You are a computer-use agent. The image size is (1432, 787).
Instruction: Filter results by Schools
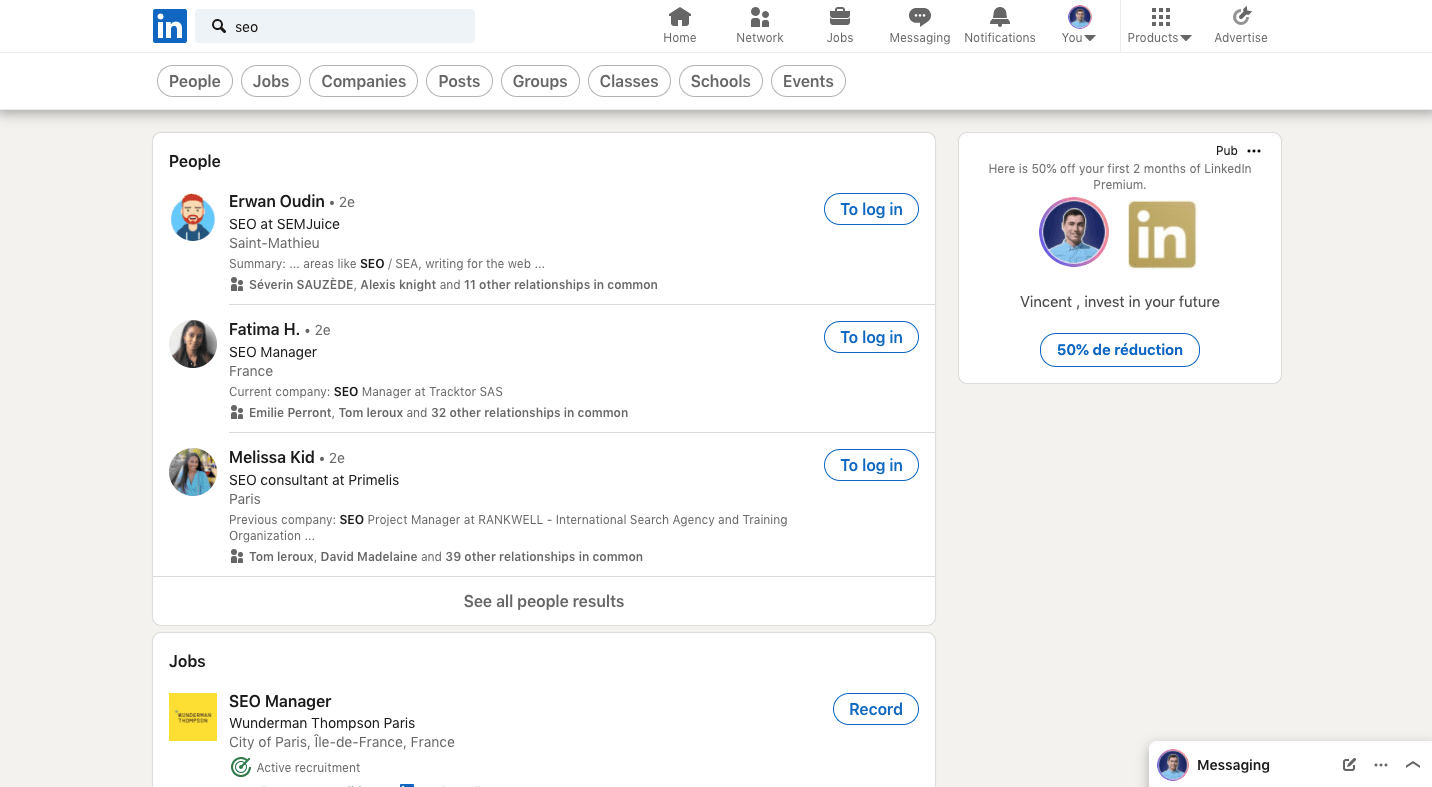(721, 82)
